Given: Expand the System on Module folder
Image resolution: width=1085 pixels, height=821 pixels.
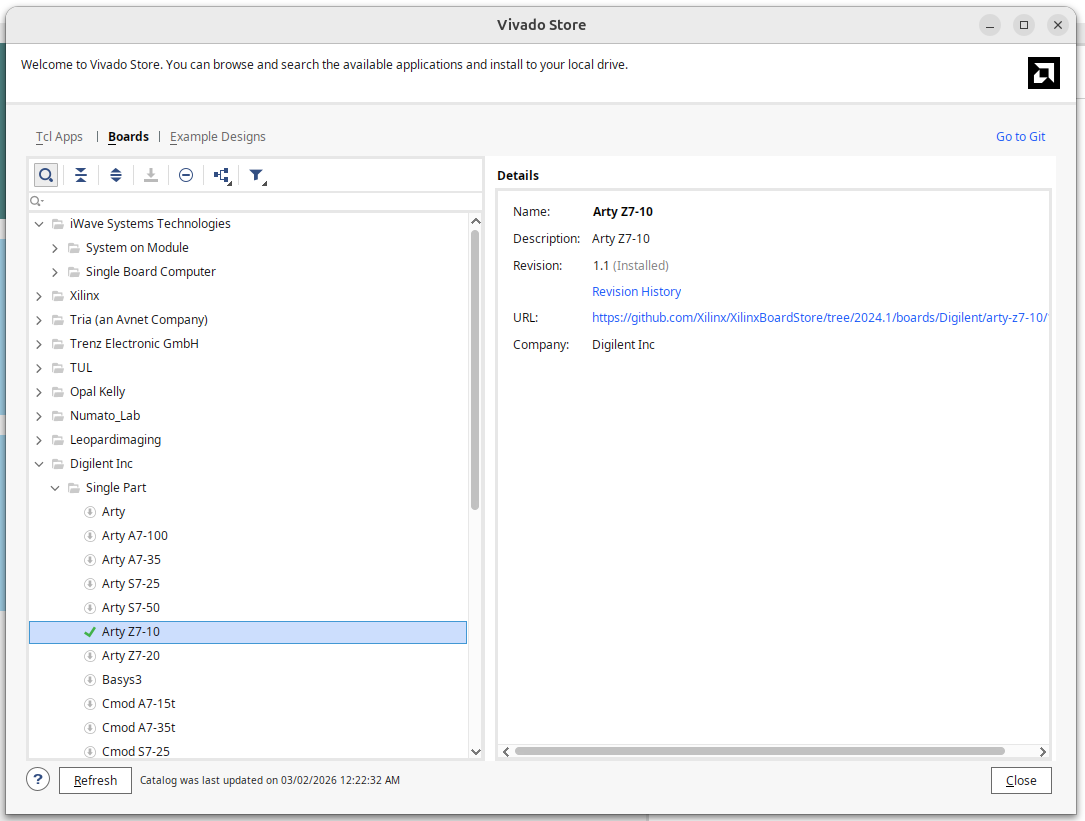Looking at the screenshot, I should (x=56, y=248).
